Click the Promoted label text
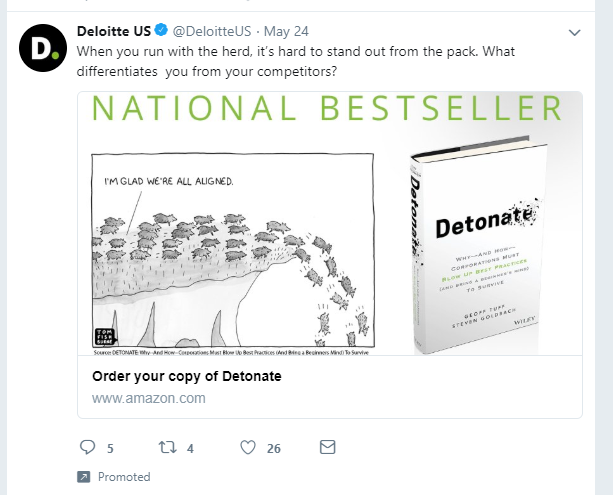613x495 pixels. (x=124, y=477)
